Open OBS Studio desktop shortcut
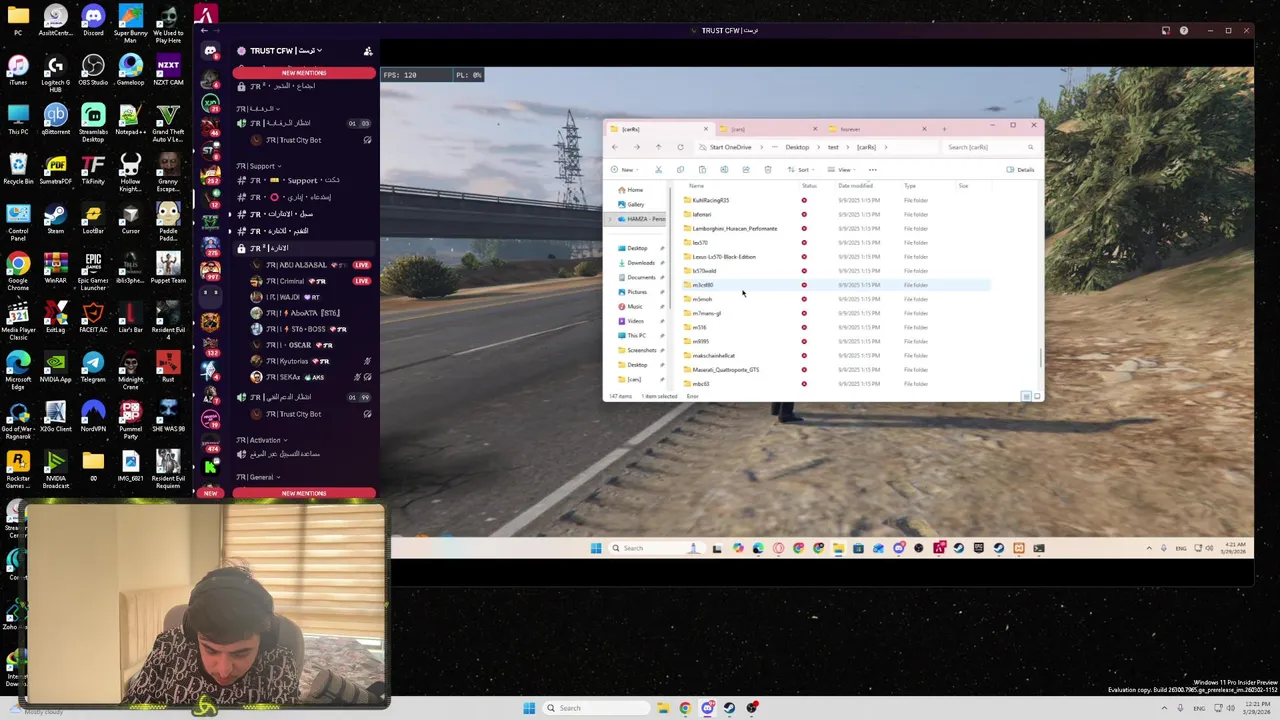Image resolution: width=1280 pixels, height=720 pixels. (93, 69)
